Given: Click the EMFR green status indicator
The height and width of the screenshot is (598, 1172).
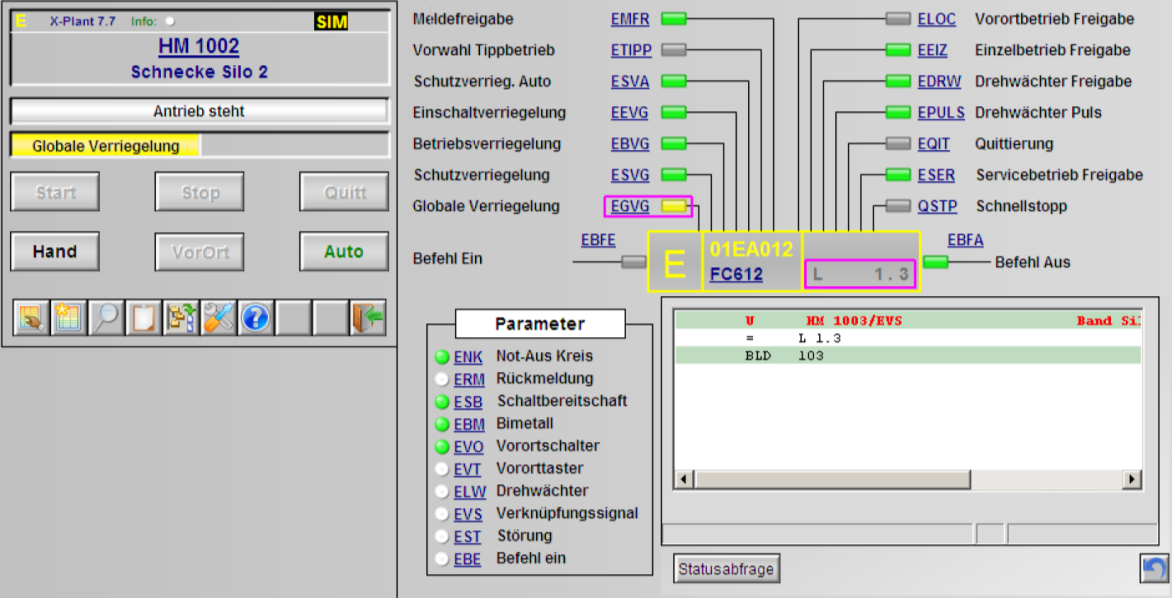Looking at the screenshot, I should [674, 19].
